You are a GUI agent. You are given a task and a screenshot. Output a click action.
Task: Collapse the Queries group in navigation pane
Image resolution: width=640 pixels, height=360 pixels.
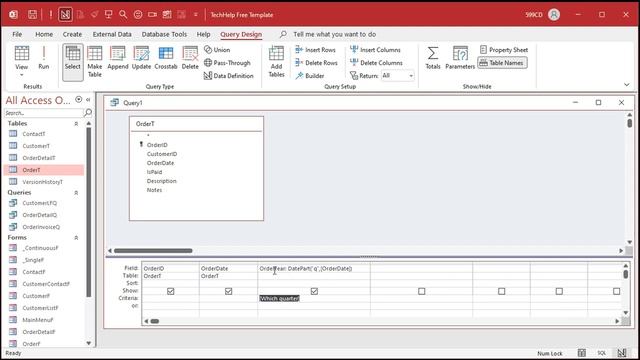pos(76,193)
